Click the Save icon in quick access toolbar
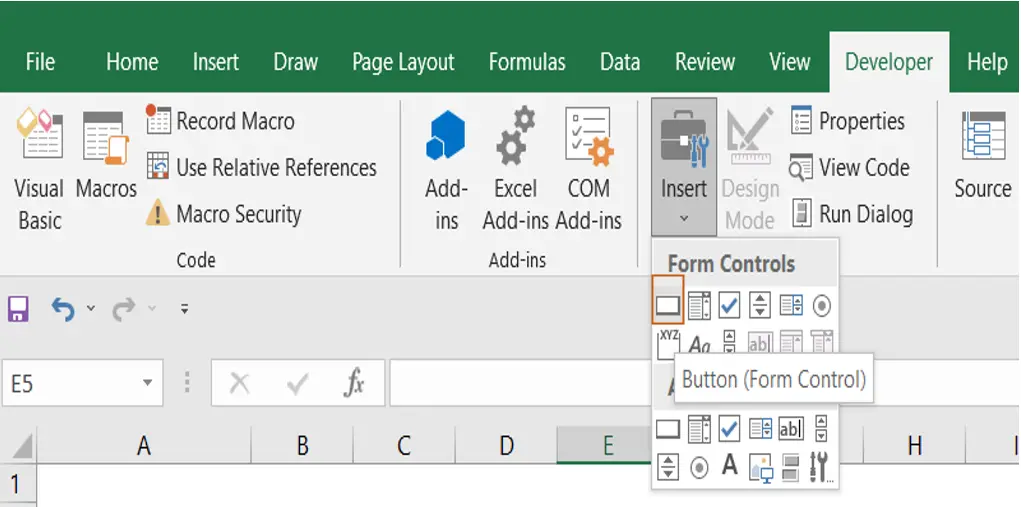The width and height of the screenshot is (1021, 507). pyautogui.click(x=18, y=309)
